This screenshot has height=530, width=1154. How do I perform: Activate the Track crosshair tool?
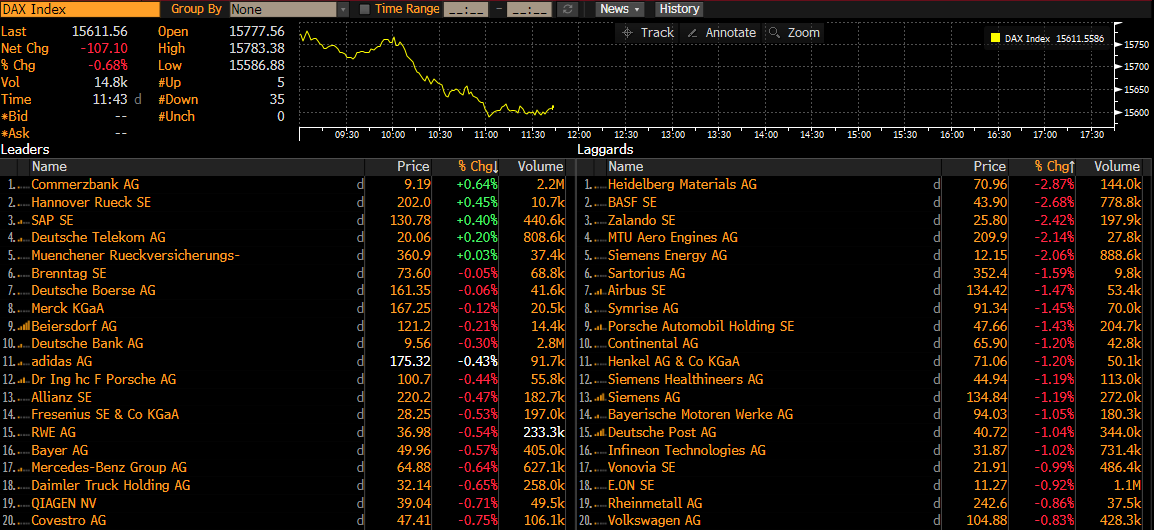[648, 32]
